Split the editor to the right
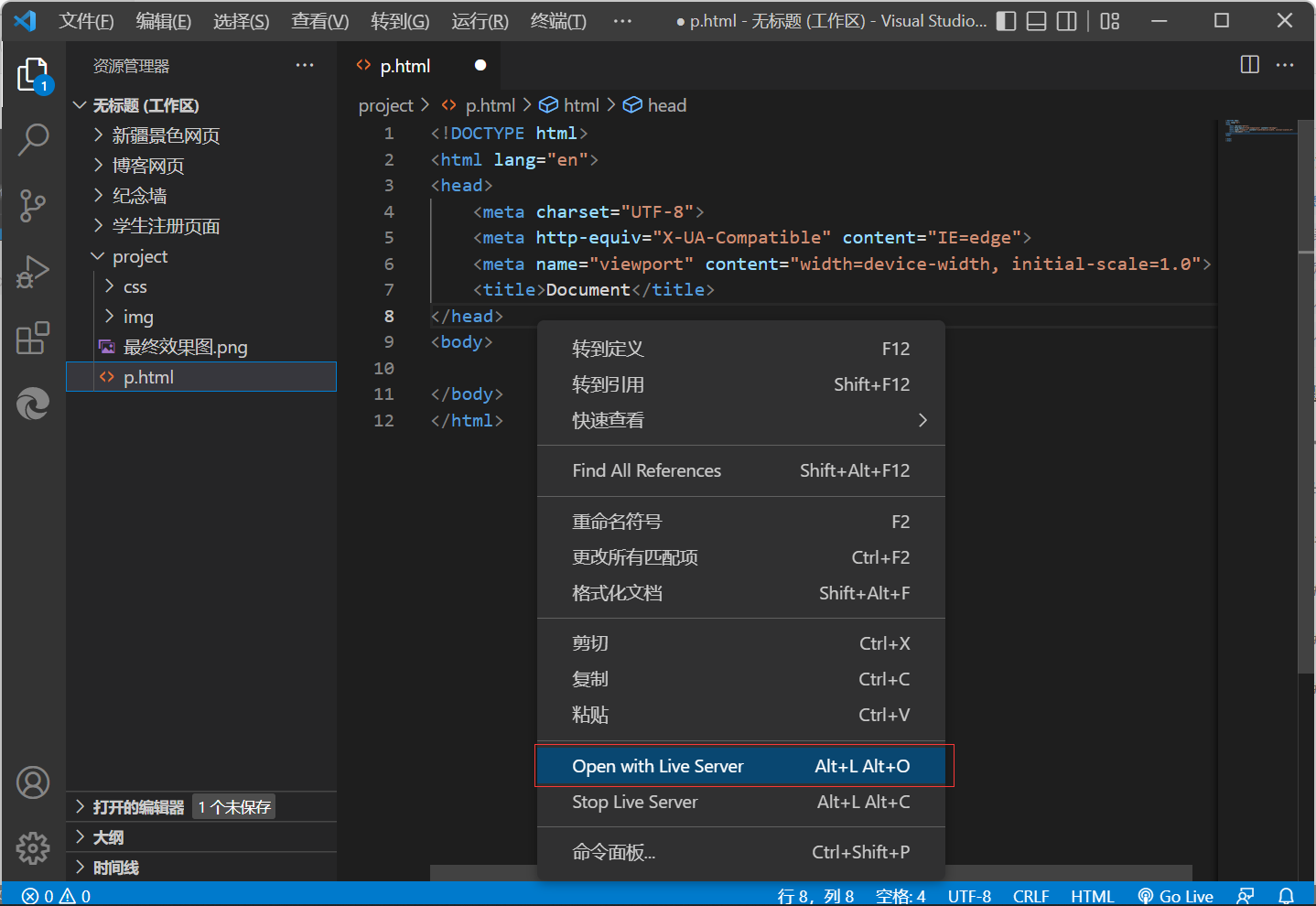Viewport: 1316px width, 906px height. [x=1250, y=65]
